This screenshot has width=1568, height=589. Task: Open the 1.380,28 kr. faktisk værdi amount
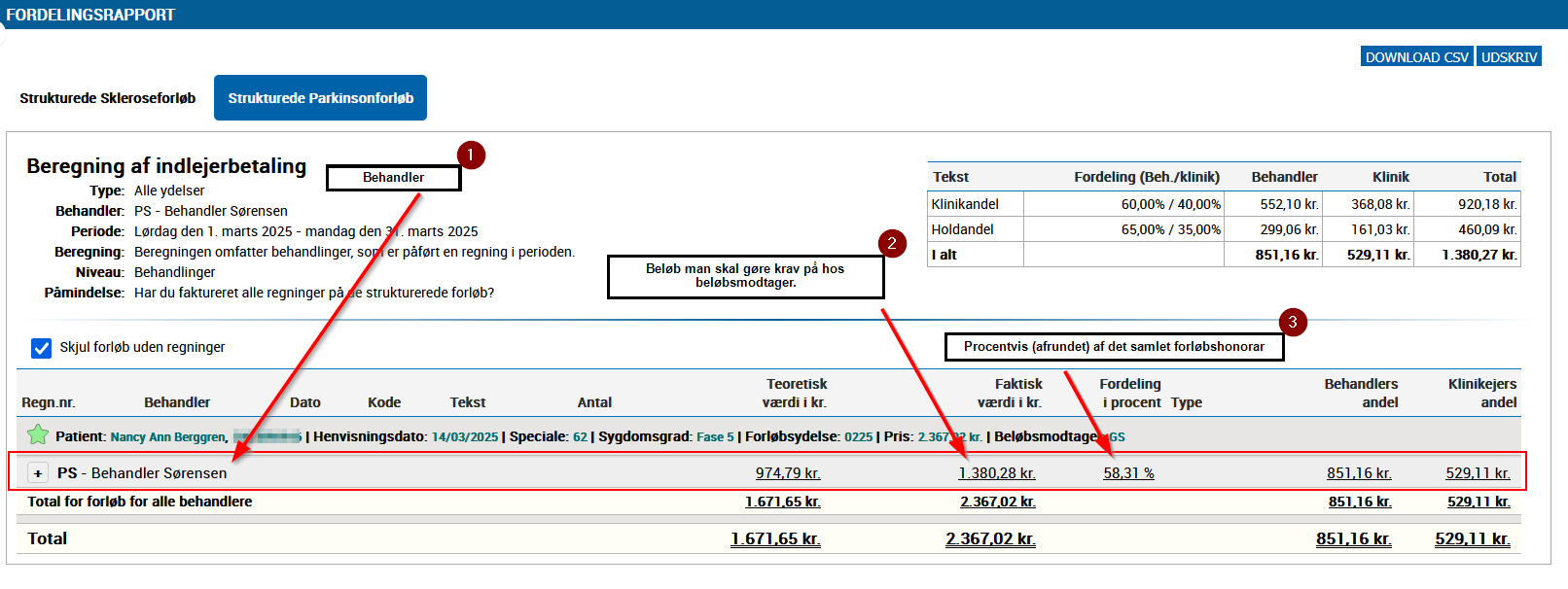pos(996,473)
